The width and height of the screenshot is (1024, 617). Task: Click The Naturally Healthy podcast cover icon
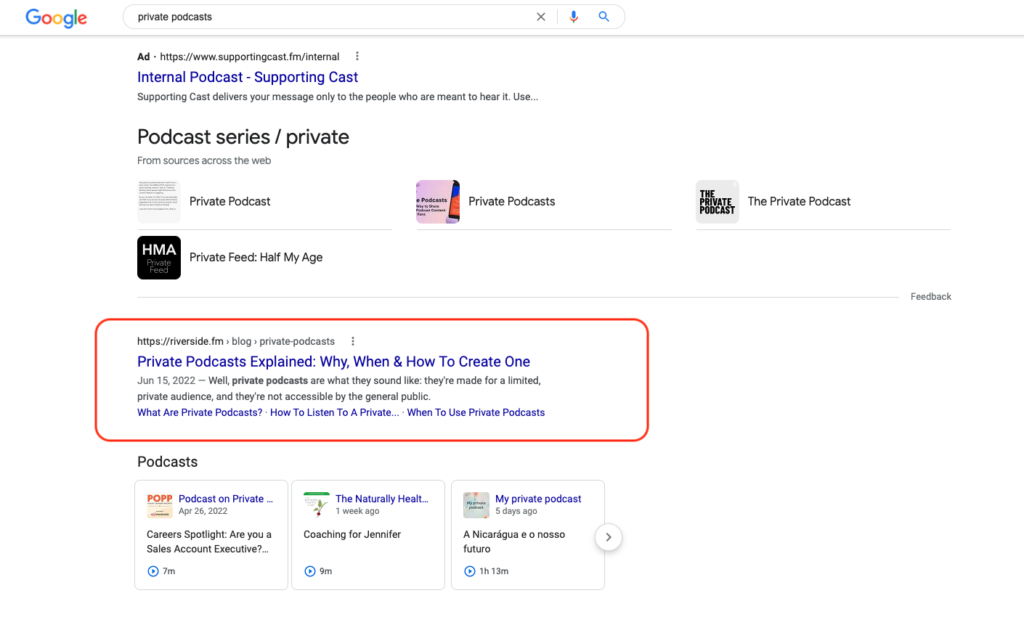[317, 505]
